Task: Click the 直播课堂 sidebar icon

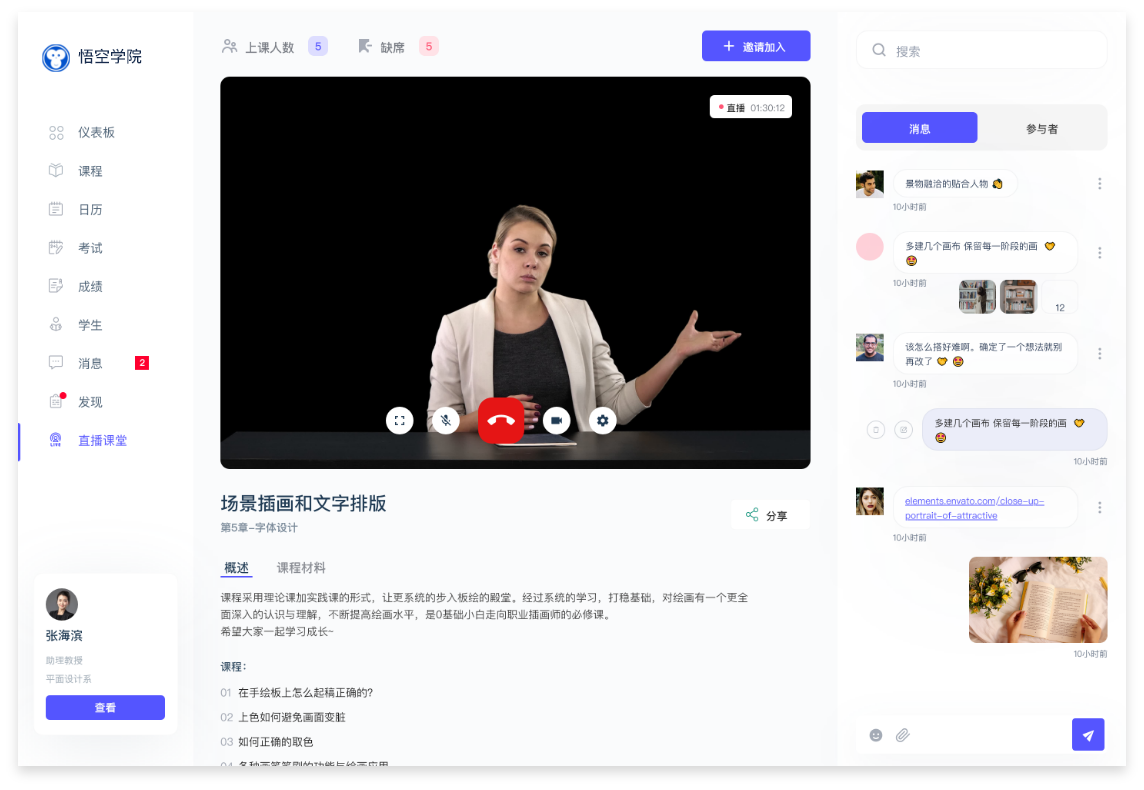Action: 55,440
